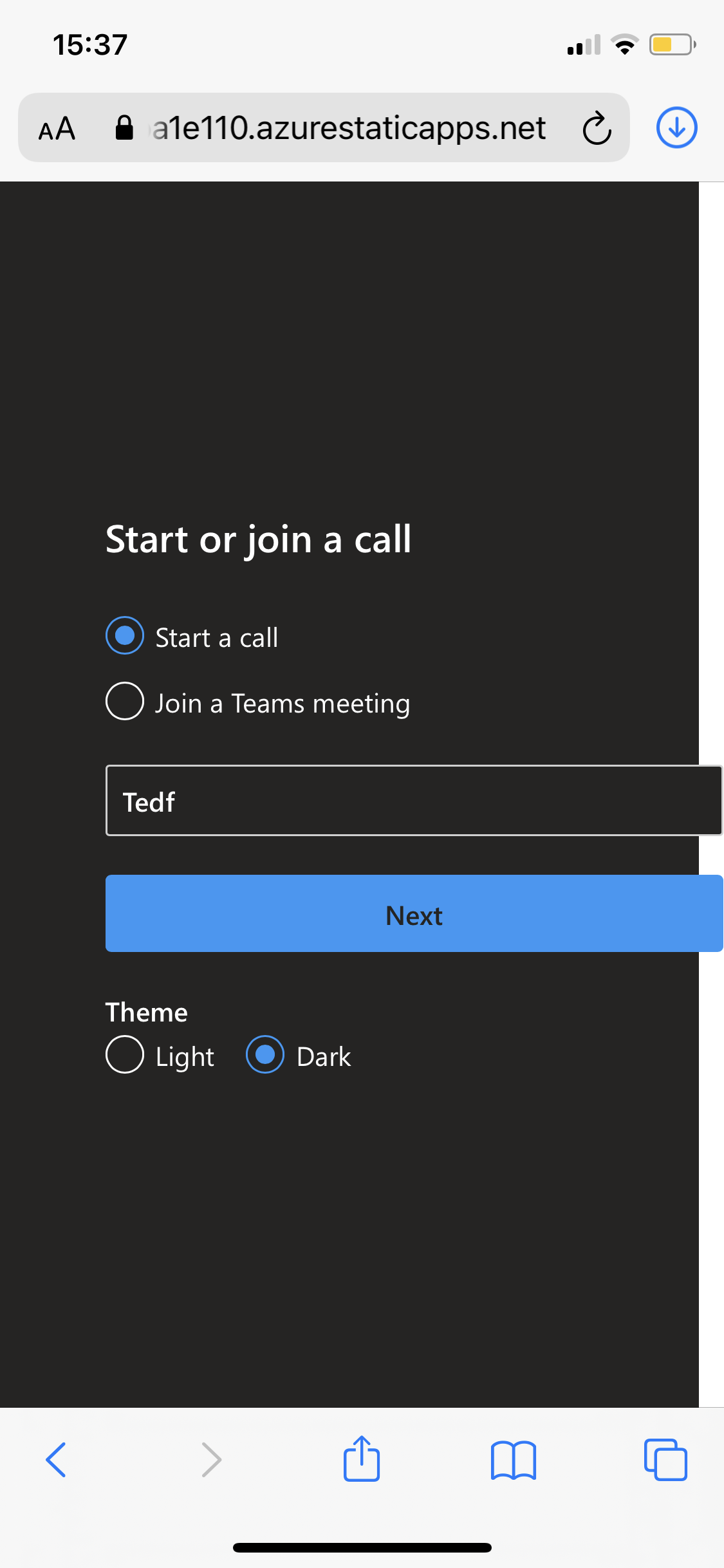Open the page download indicator
Screen dimensions: 724x1568
pyautogui.click(x=676, y=127)
